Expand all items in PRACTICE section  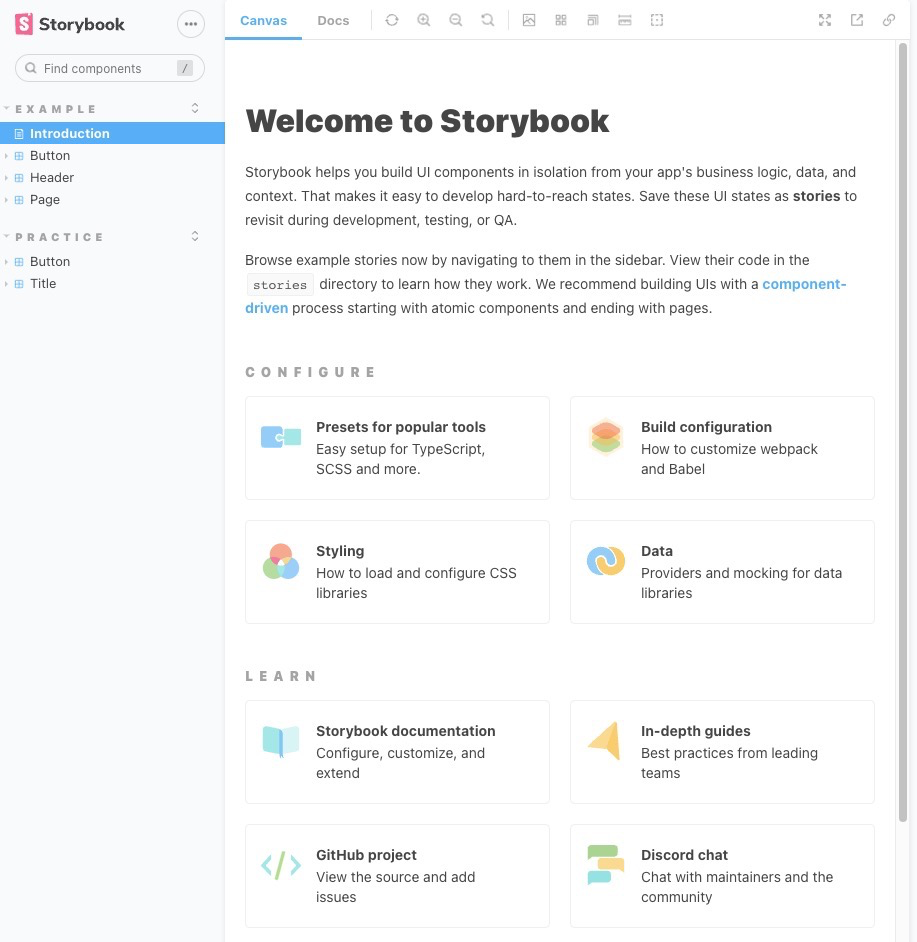[195, 236]
